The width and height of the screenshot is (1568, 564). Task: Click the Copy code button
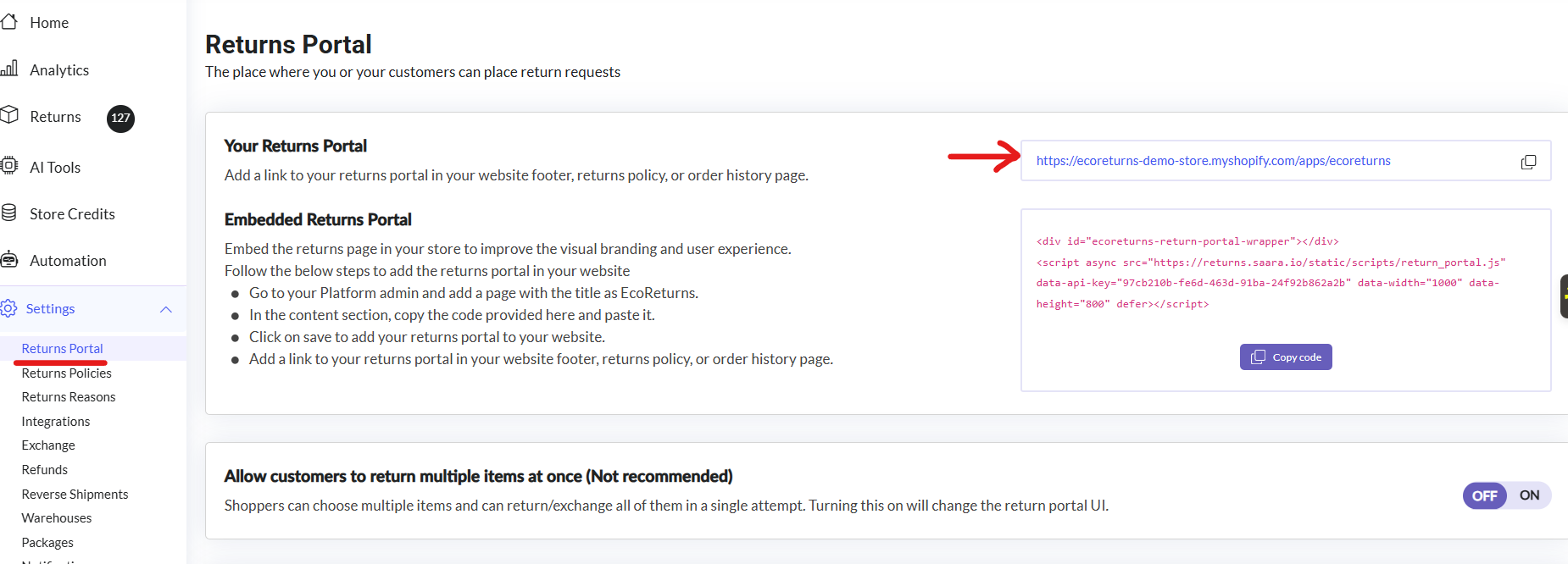pyautogui.click(x=1286, y=357)
